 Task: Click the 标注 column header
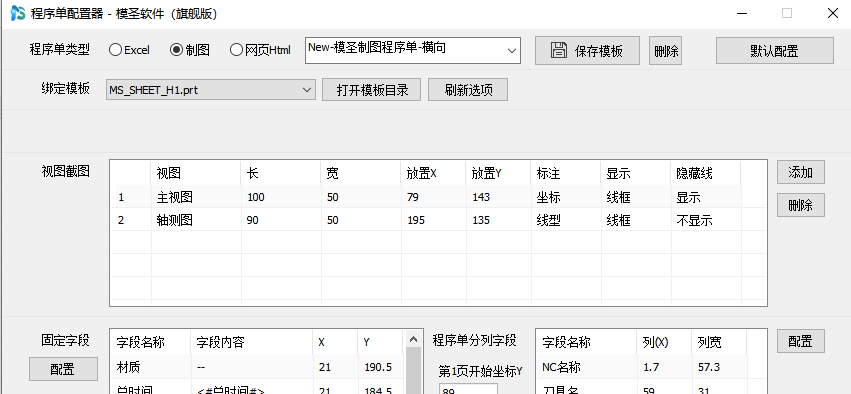566,173
